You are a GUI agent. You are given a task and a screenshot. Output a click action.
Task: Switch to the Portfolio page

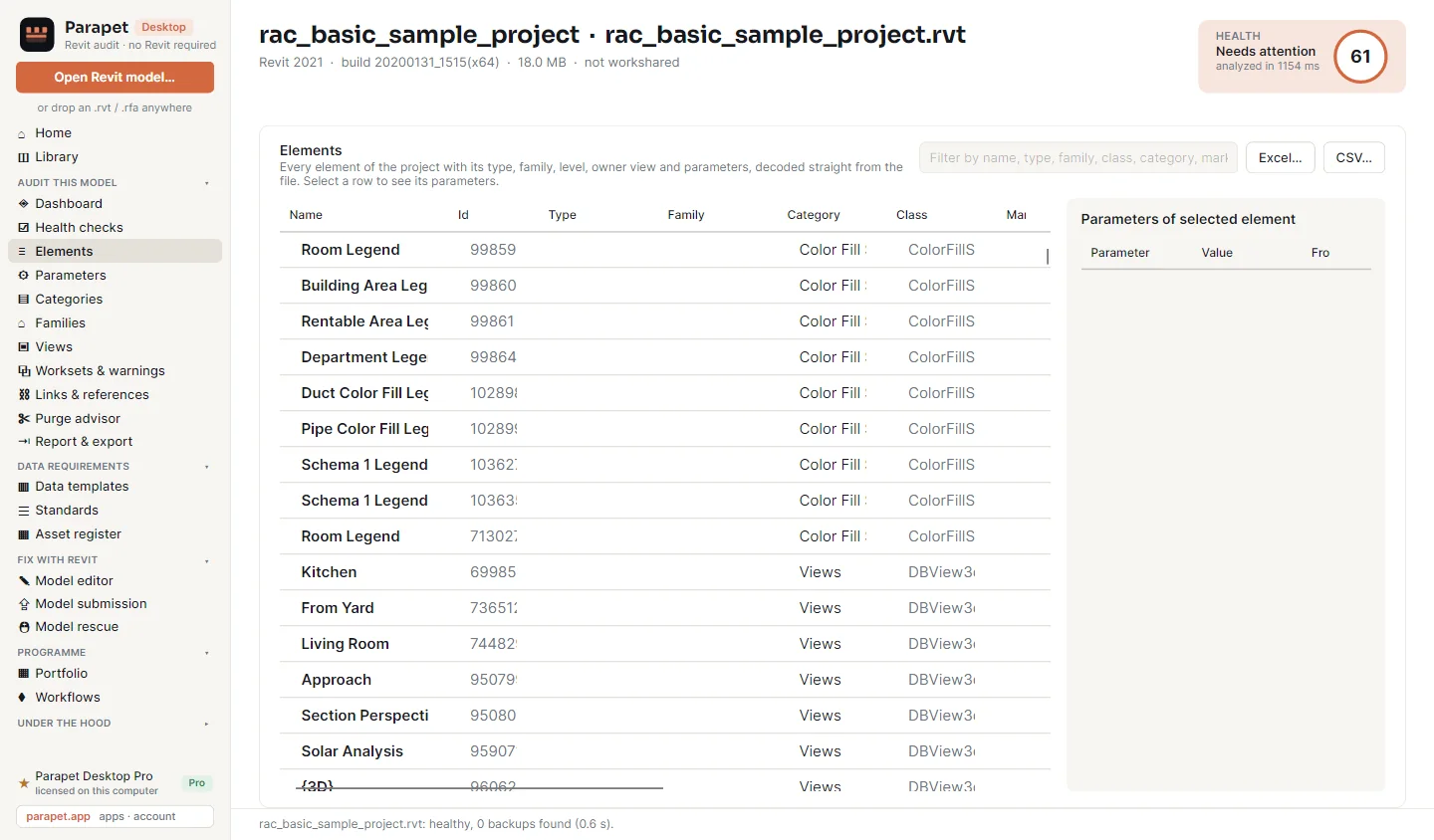click(x=115, y=674)
